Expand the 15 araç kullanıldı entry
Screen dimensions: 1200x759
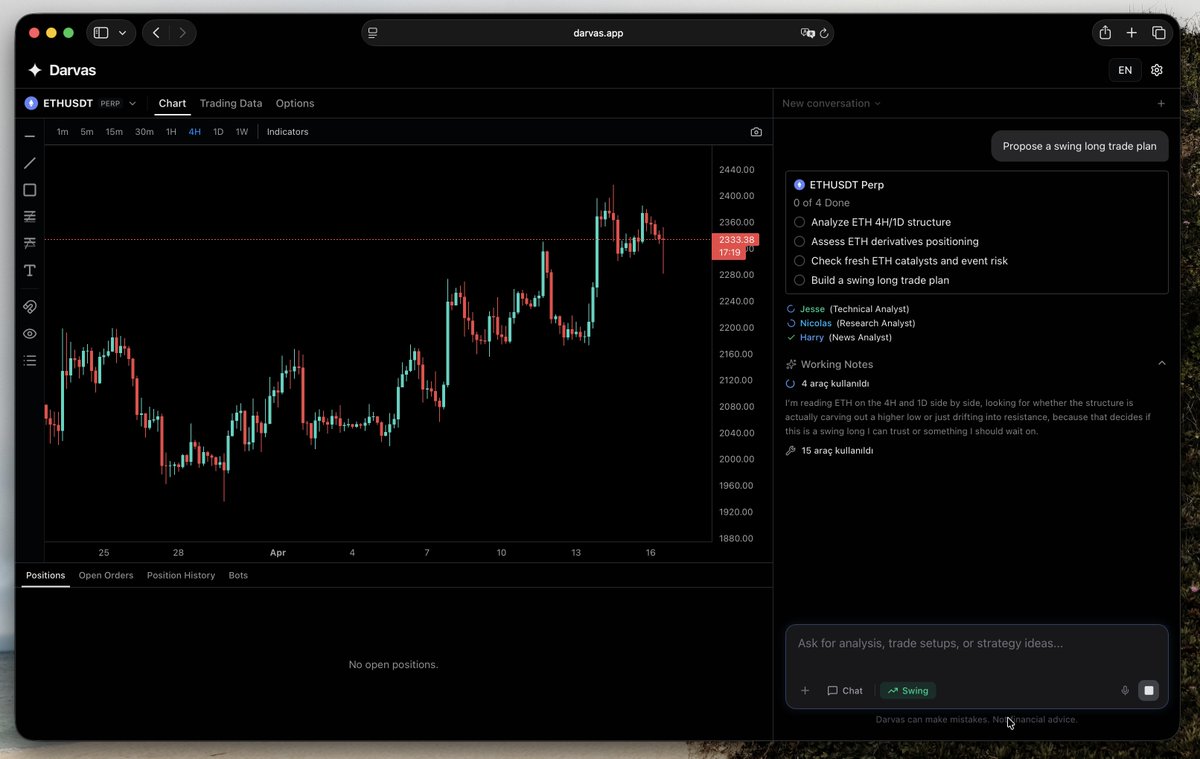(837, 451)
